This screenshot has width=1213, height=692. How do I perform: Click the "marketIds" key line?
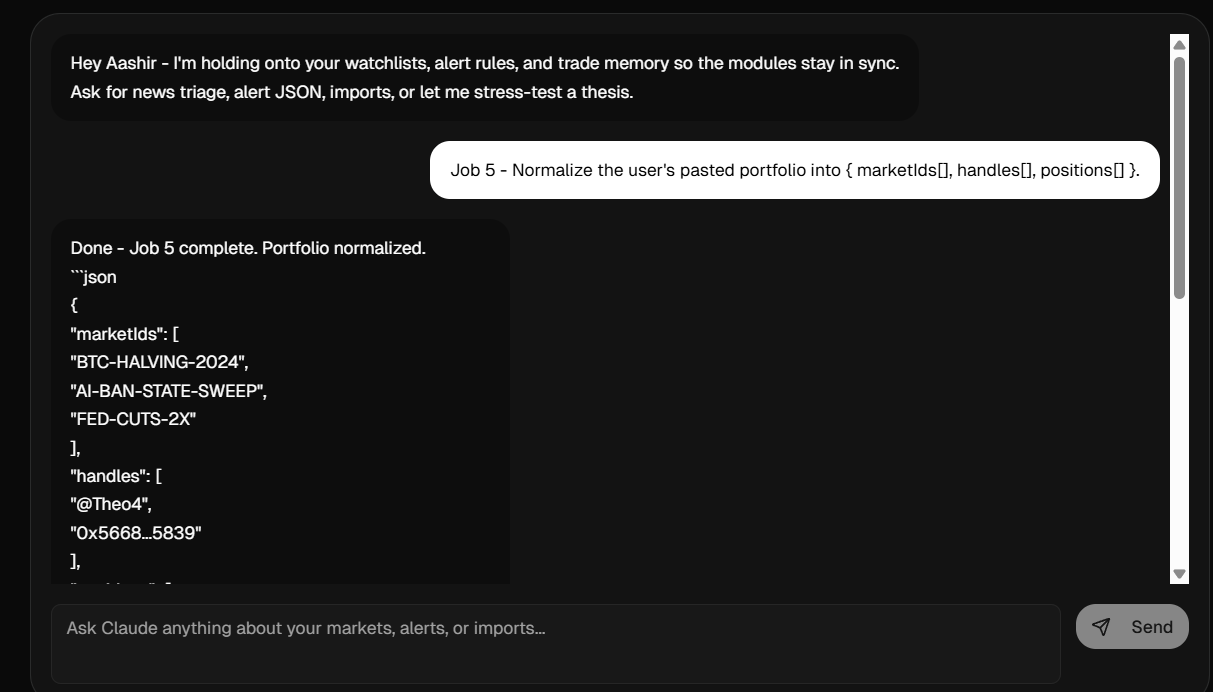(x=125, y=334)
